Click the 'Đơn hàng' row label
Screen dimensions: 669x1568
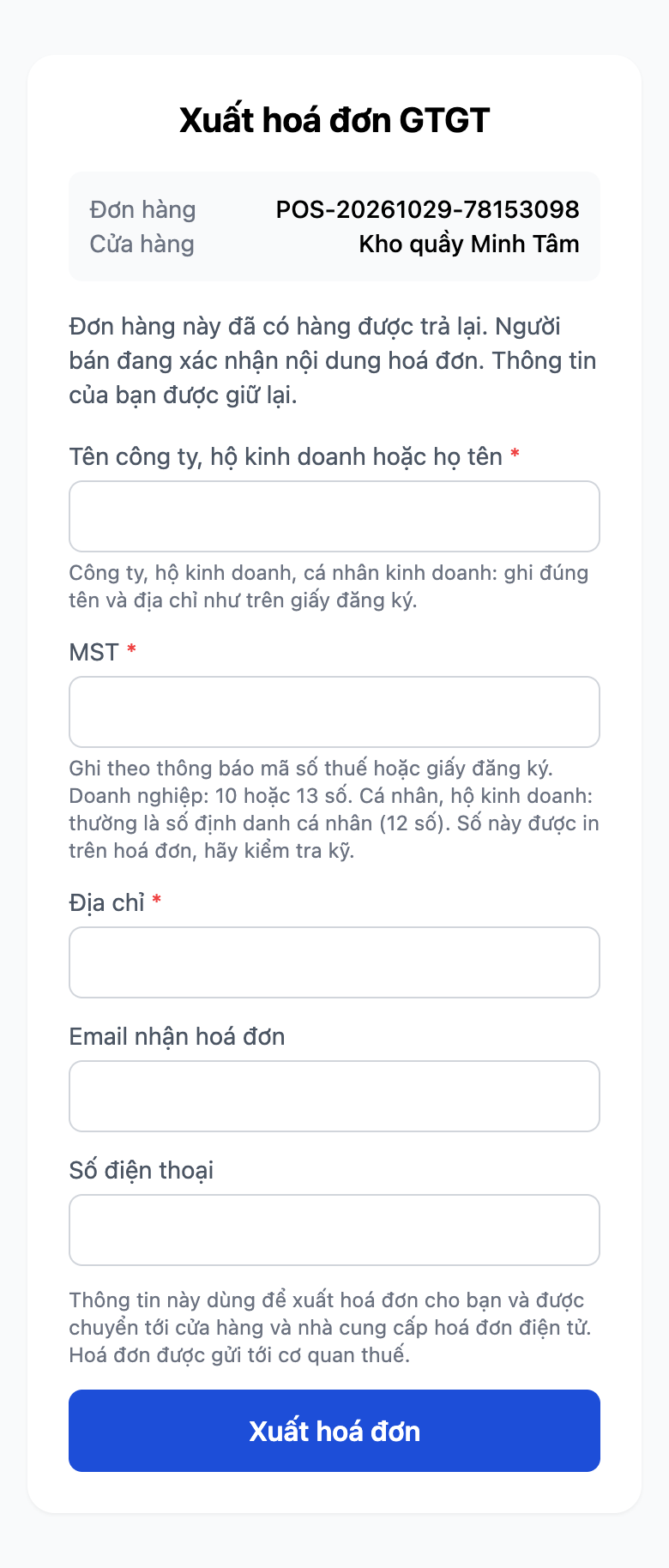coord(142,209)
